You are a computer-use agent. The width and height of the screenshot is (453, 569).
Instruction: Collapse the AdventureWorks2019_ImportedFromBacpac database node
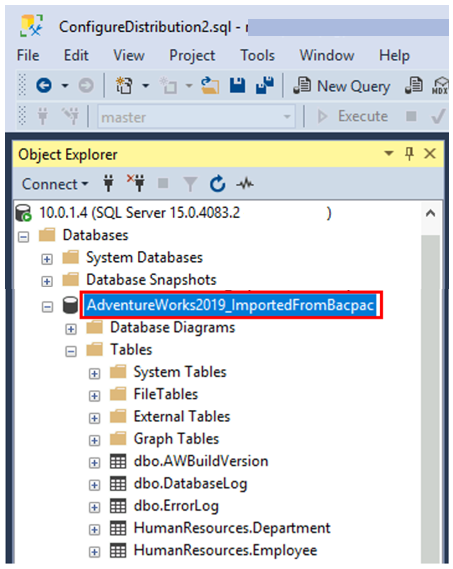tap(47, 307)
